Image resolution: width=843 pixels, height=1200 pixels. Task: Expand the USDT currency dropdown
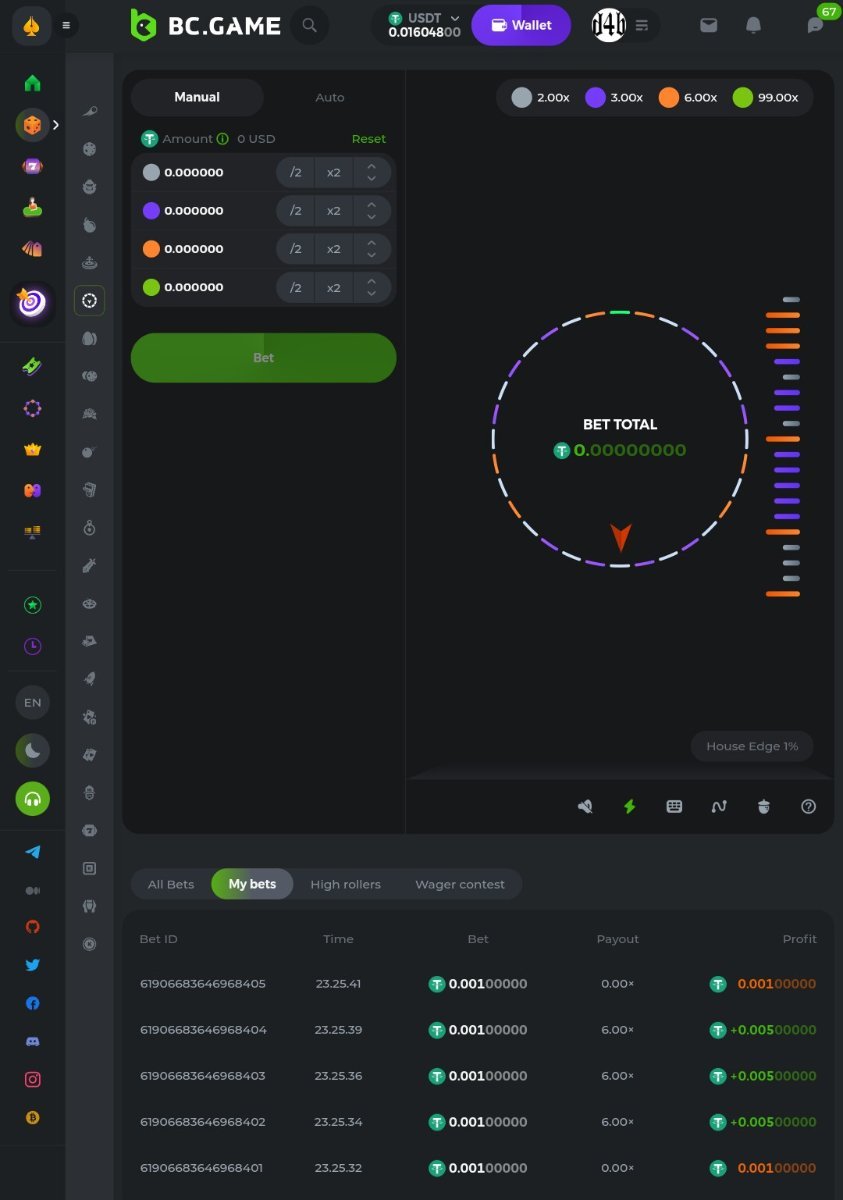455,18
